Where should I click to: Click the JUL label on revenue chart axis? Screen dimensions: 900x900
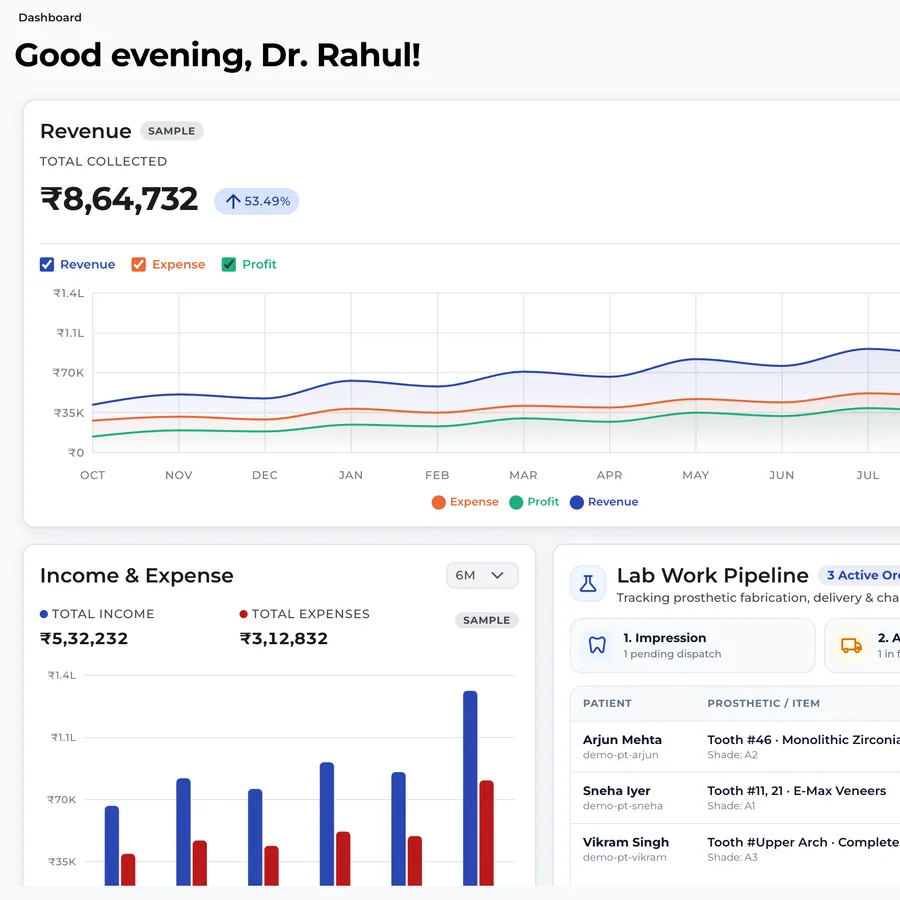(x=868, y=475)
